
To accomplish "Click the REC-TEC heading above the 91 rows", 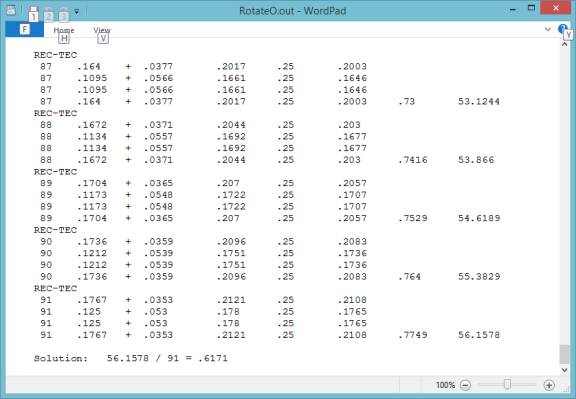I will pos(55,288).
